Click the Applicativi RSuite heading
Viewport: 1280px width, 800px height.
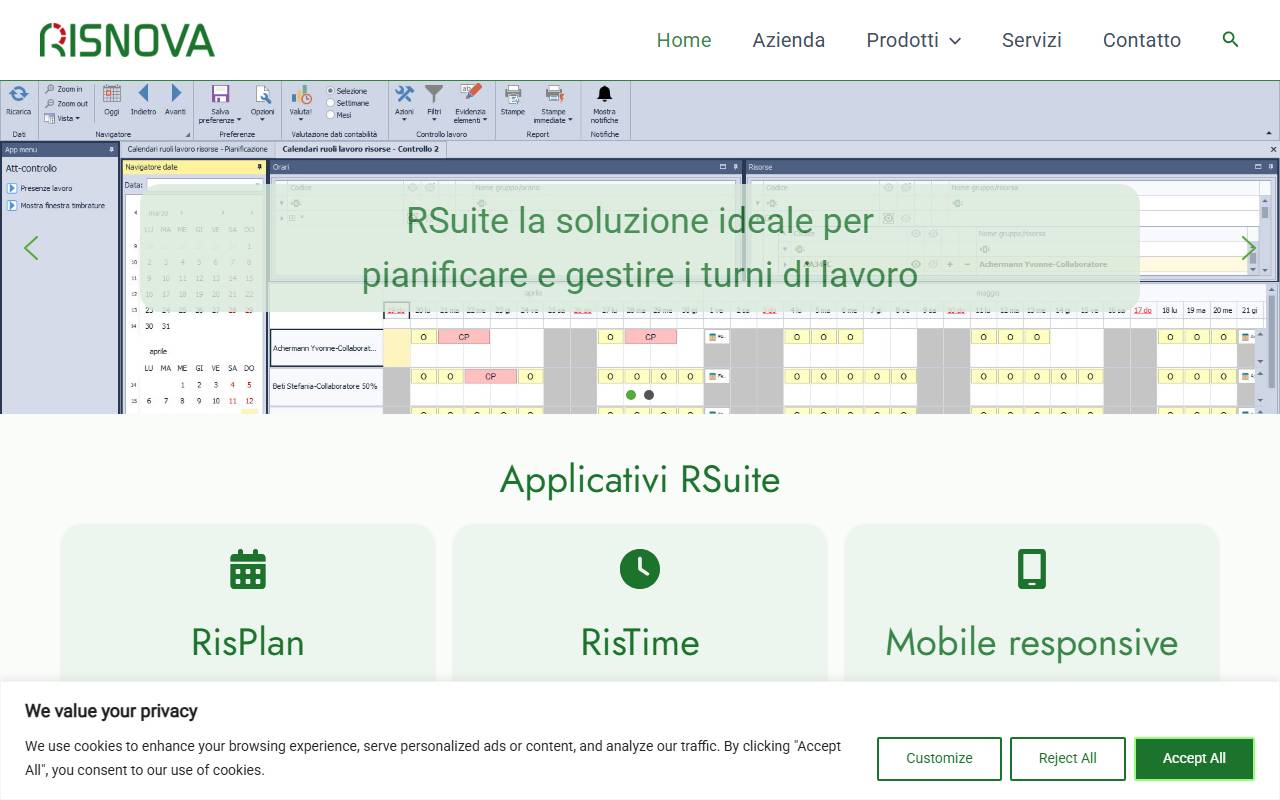(x=640, y=479)
